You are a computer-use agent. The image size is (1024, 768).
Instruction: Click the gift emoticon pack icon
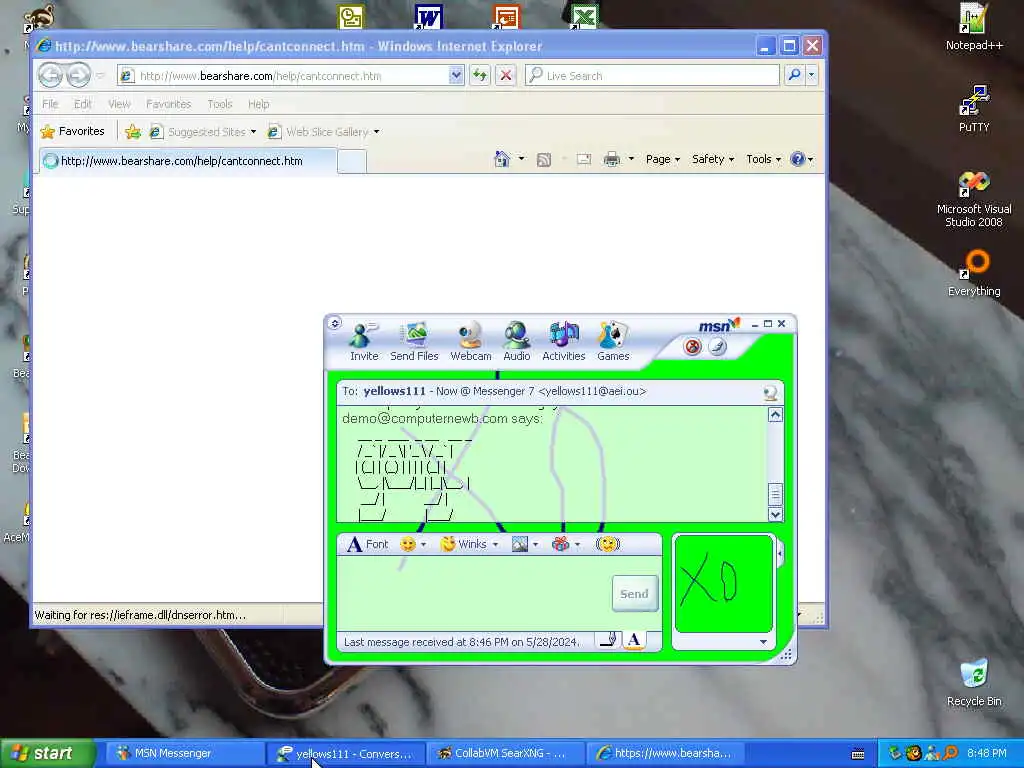point(560,544)
